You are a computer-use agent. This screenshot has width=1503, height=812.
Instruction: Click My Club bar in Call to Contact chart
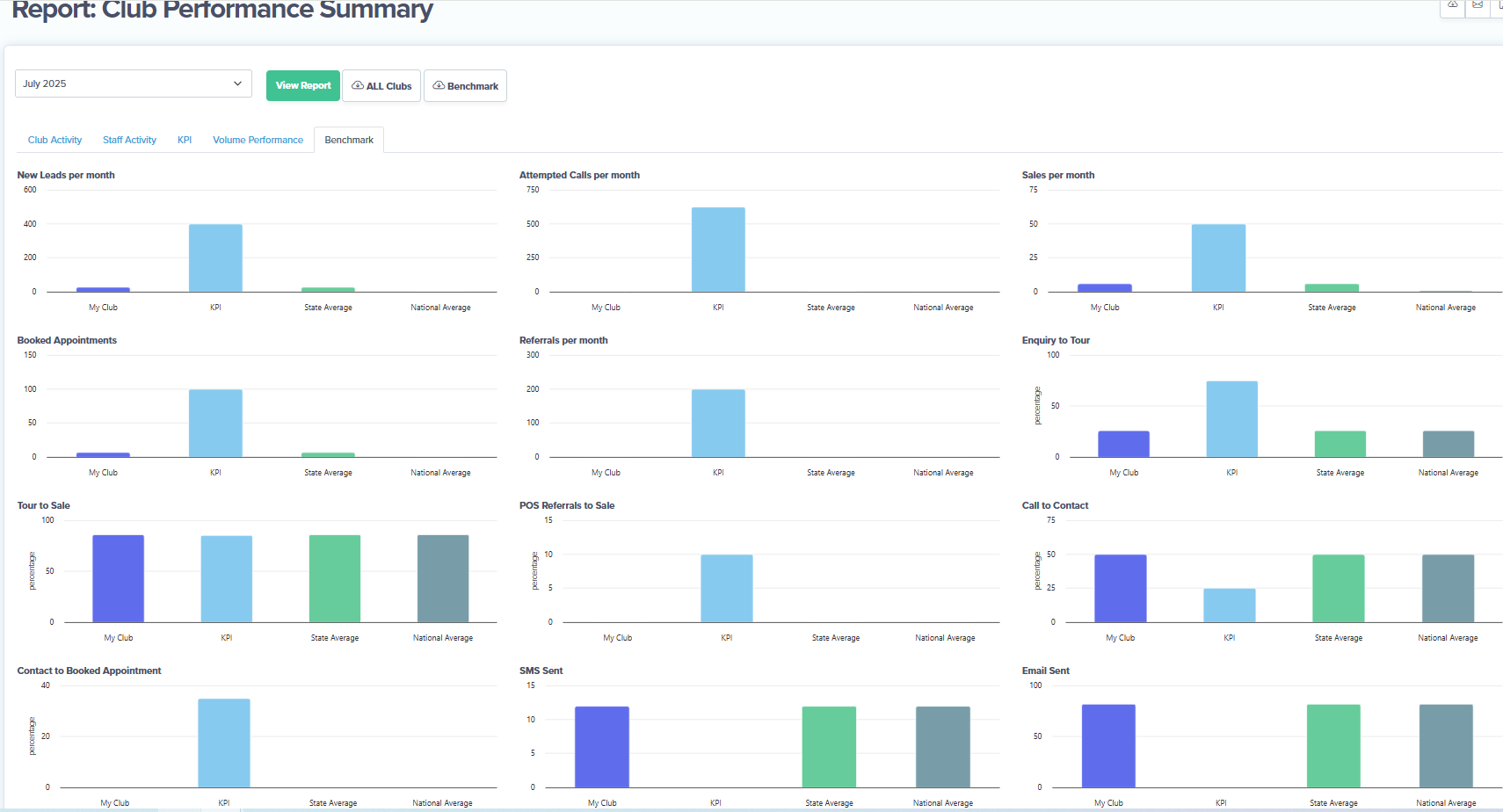click(x=1121, y=589)
